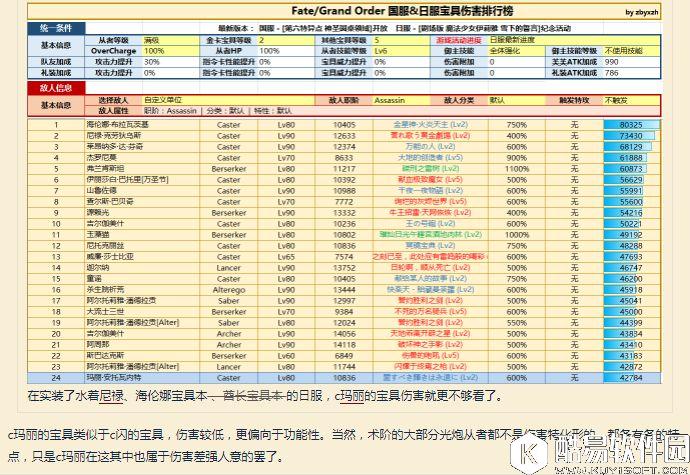The height and width of the screenshot is (475, 690).
Task: Click the ATK value 12374
Action: pyautogui.click(x=344, y=147)
